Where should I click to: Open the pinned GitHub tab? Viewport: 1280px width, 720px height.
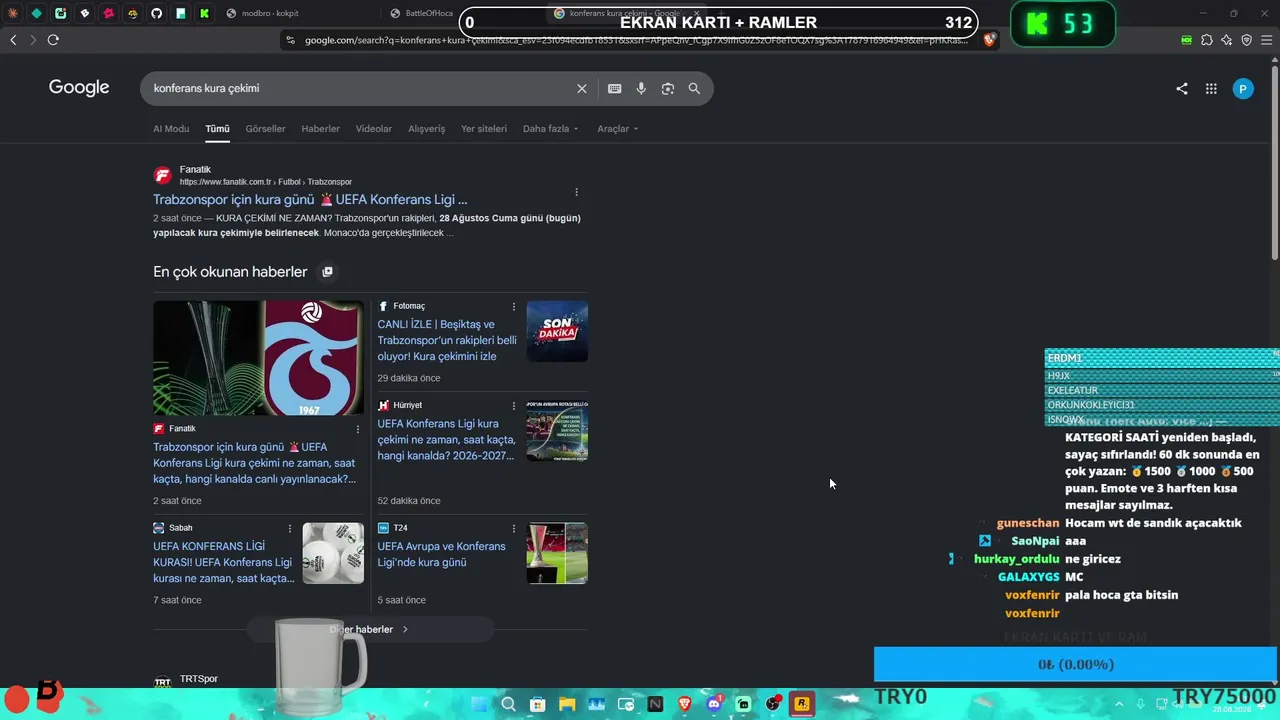[x=156, y=13]
